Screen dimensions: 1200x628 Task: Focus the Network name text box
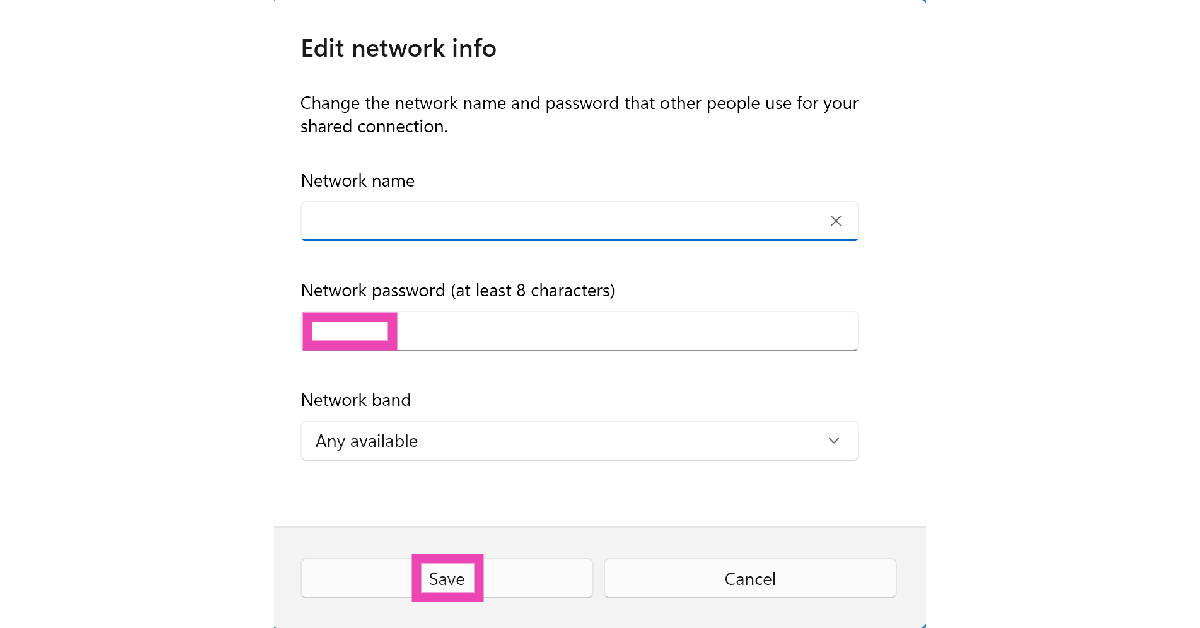click(560, 221)
